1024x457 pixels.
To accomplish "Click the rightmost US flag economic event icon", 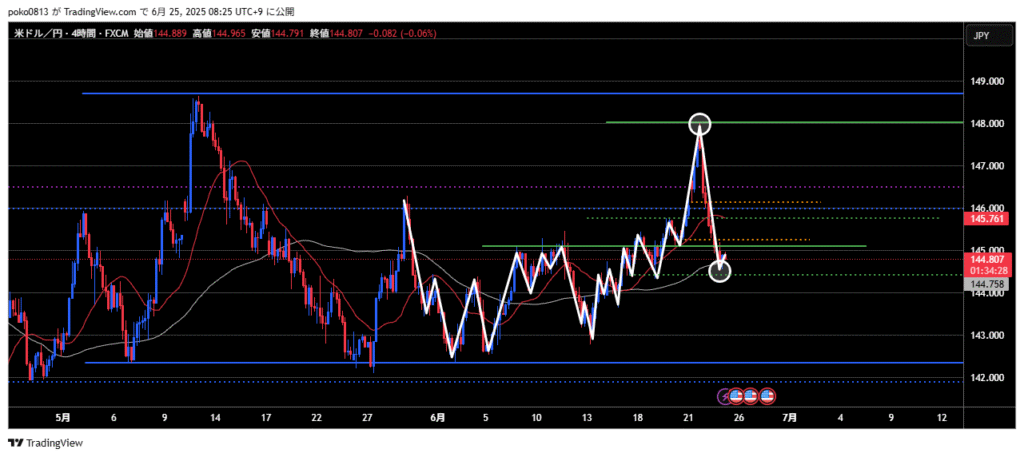I will 767,396.
